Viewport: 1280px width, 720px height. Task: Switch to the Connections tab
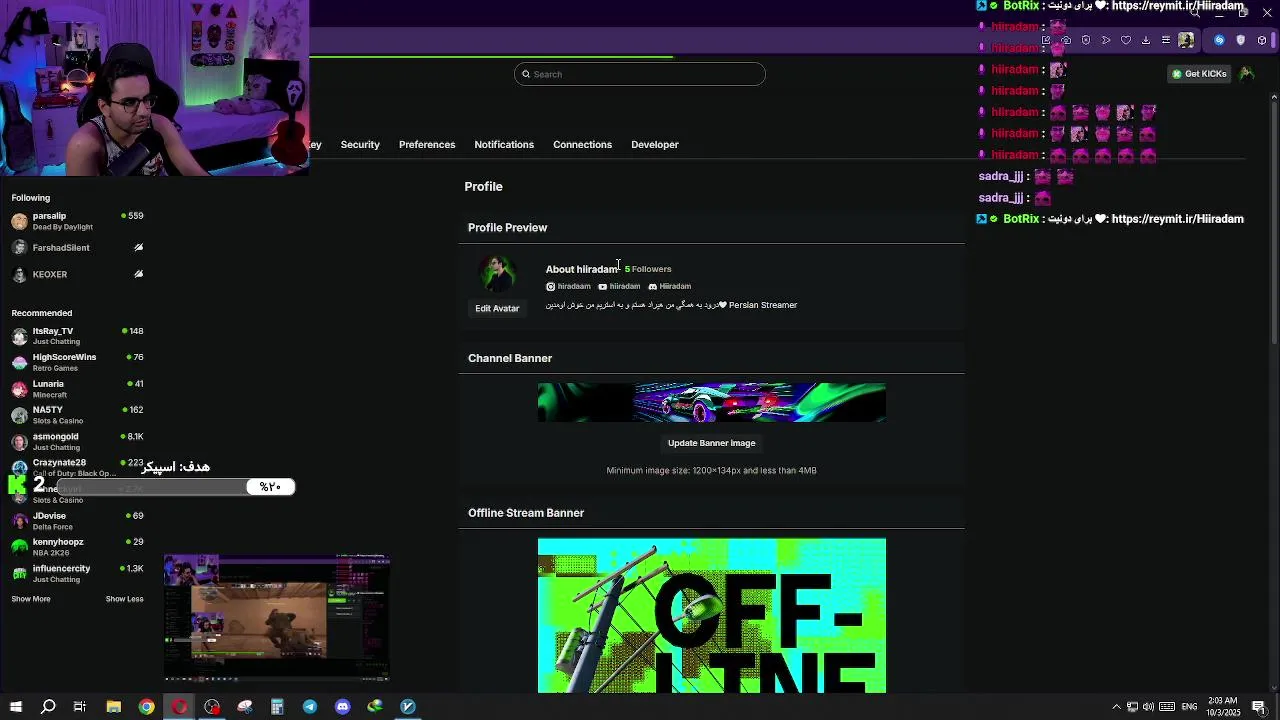(582, 144)
